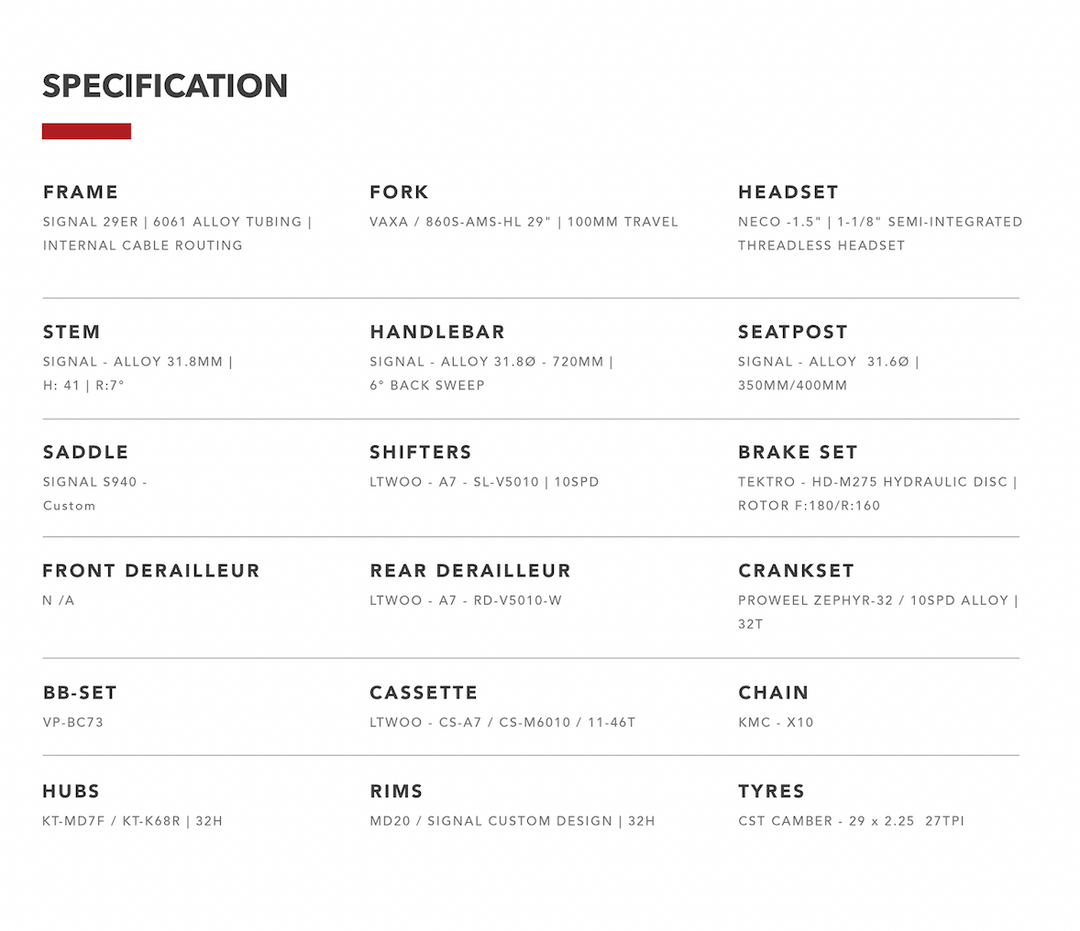Select the CHAIN heading
The image size is (1080, 931).
[773, 692]
